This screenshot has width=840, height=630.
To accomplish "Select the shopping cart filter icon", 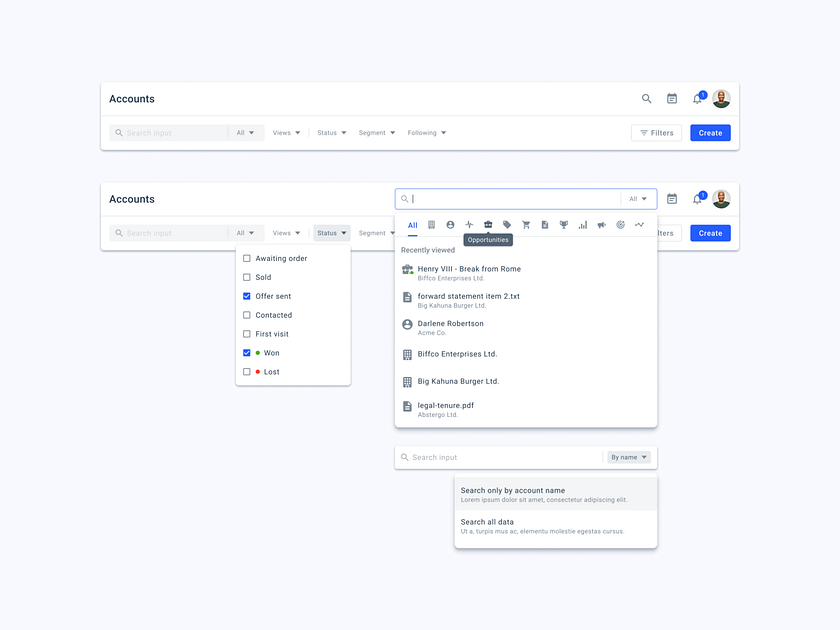I will (x=526, y=224).
